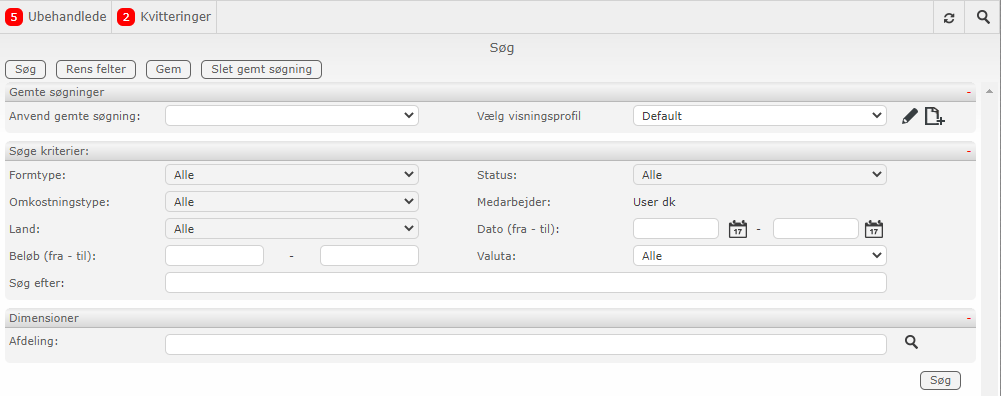The width and height of the screenshot is (1001, 396).
Task: Open the Valuta dropdown
Action: coord(760,255)
